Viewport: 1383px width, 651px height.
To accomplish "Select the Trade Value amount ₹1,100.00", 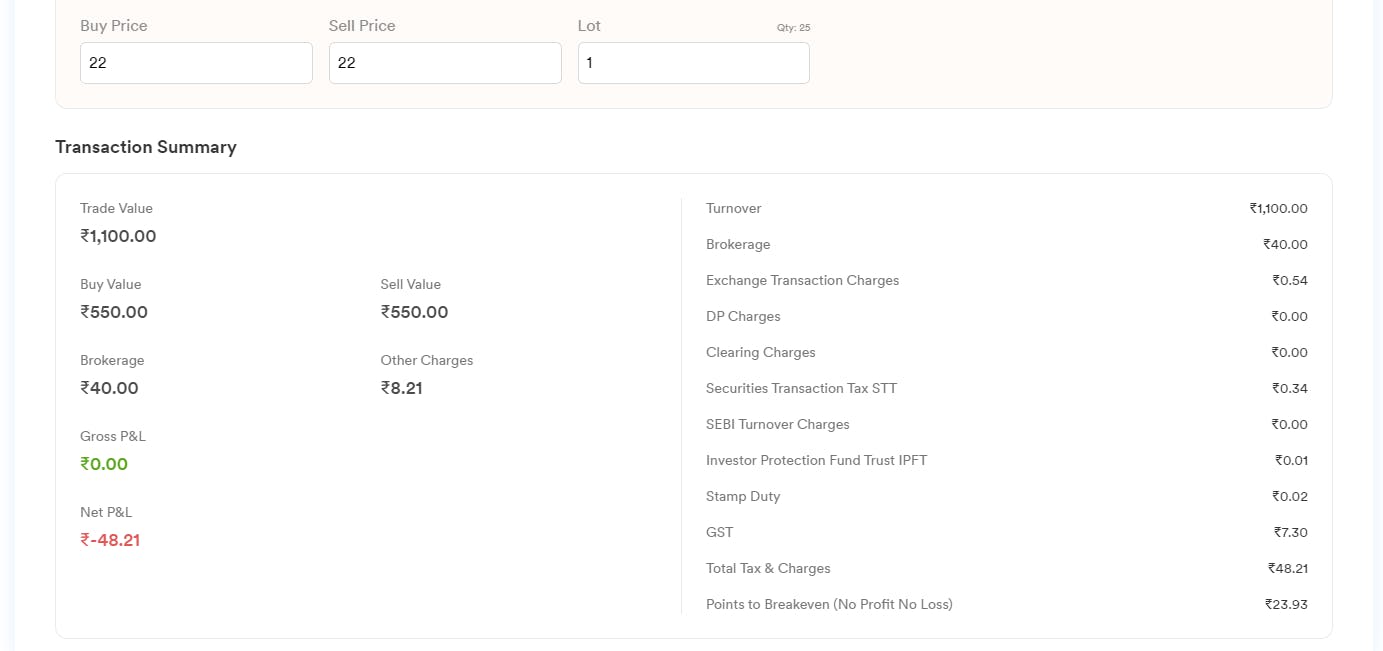I will click(118, 237).
